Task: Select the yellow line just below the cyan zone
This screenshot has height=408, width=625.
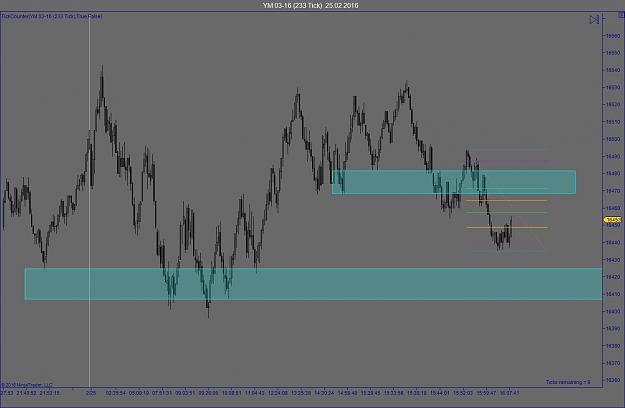Action: pos(506,201)
